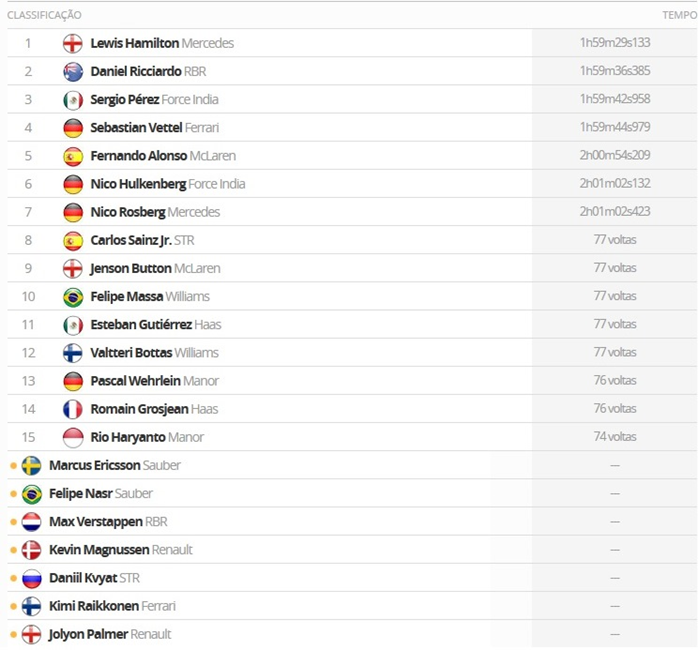Select Lewis Hamilton's time 1h59m29s133

tap(614, 43)
